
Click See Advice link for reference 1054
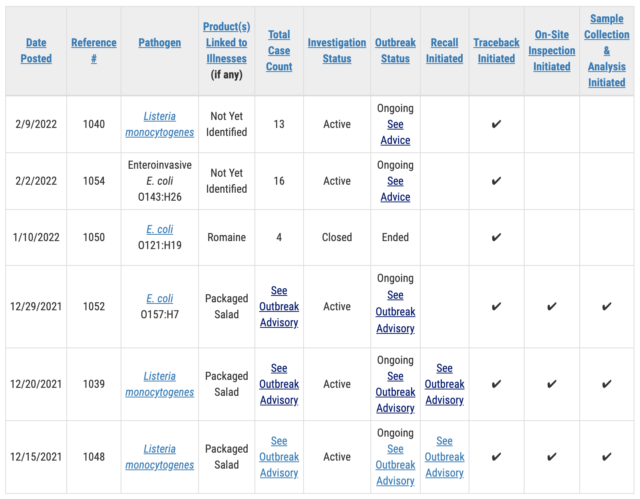point(395,189)
